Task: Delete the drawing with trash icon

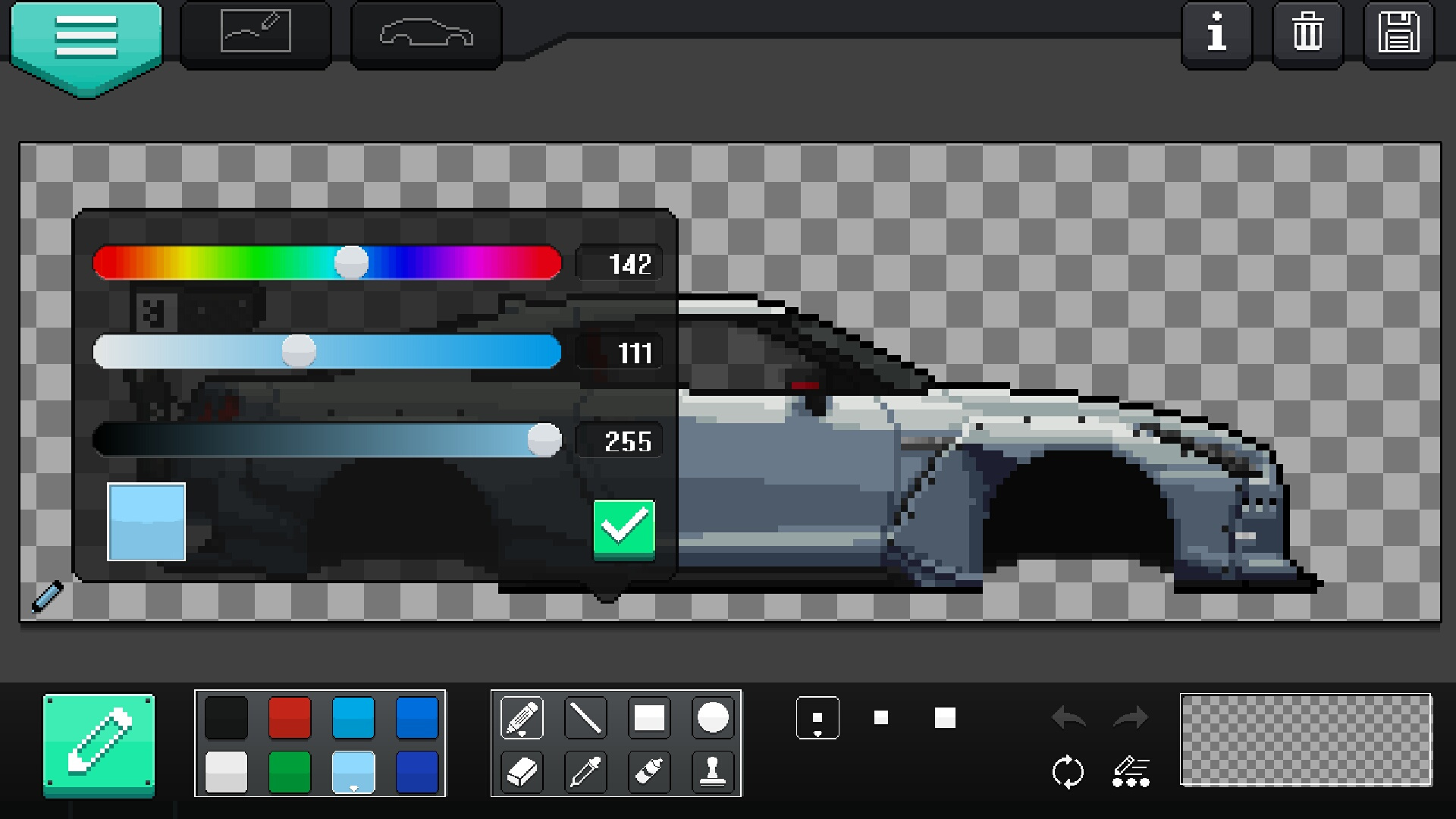Action: point(1307,34)
